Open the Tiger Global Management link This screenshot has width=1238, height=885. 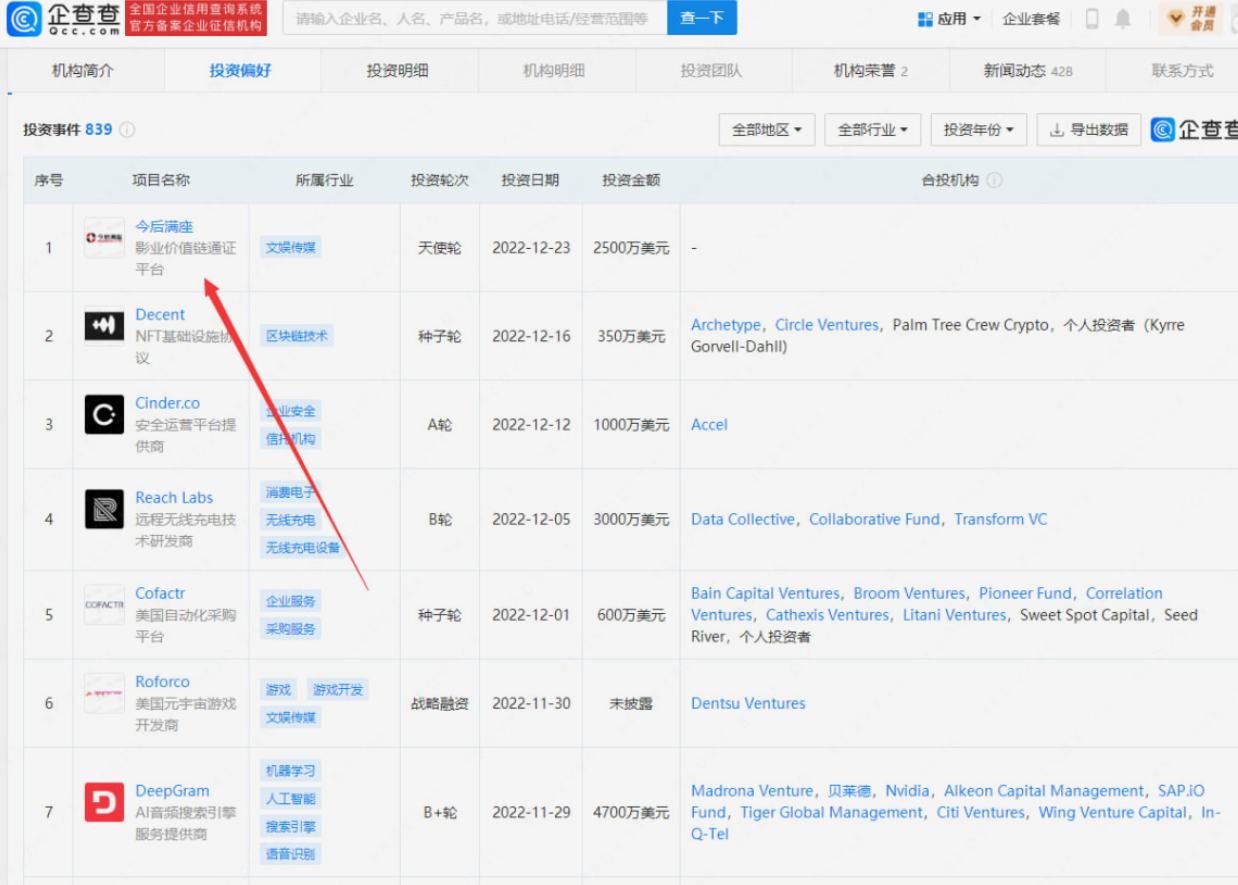pos(832,813)
